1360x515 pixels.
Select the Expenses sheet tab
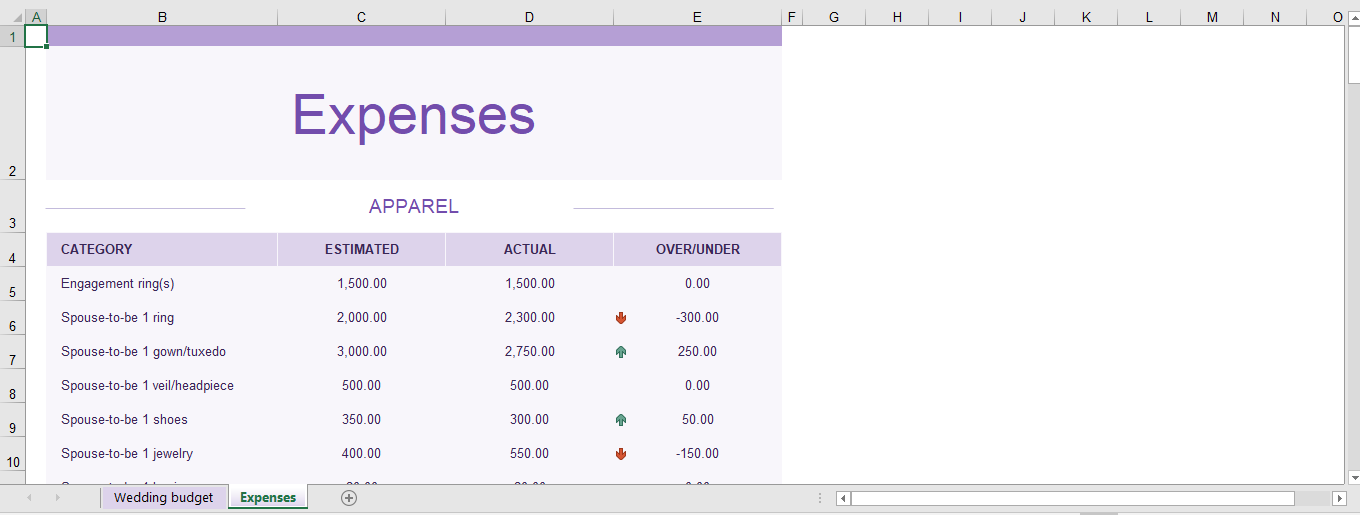(268, 497)
